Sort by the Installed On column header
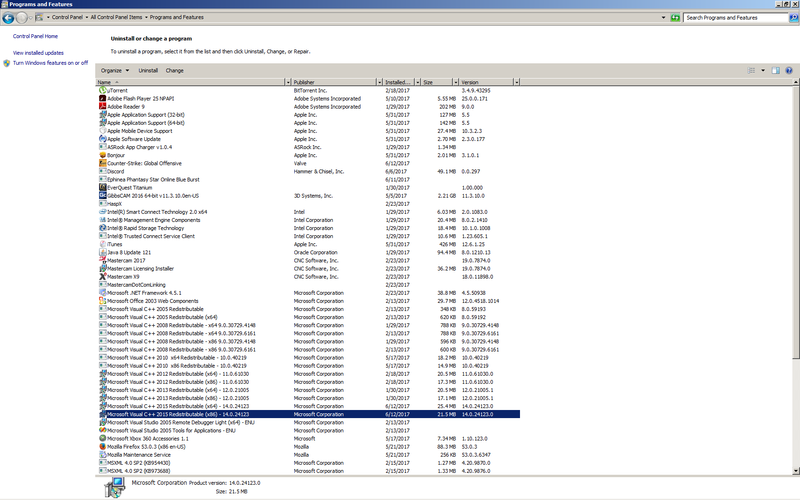Screen dimensions: 800x500 [x=398, y=82]
